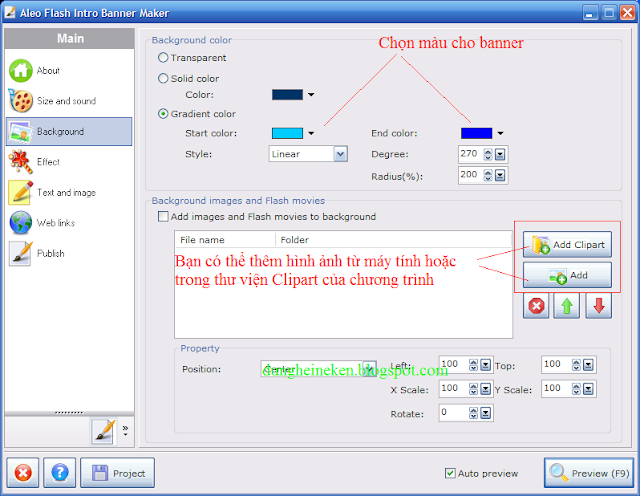This screenshot has height=496, width=640.
Task: Select the Transparent radio button
Action: coord(163,58)
